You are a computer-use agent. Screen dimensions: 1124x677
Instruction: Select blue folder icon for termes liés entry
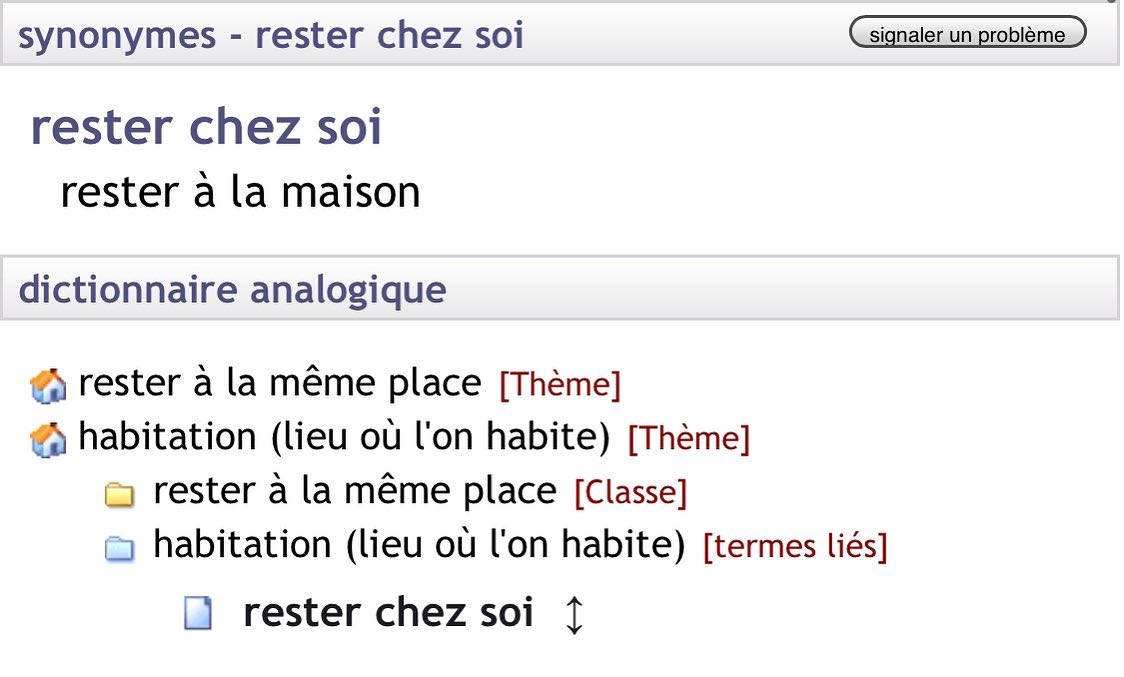[x=119, y=549]
